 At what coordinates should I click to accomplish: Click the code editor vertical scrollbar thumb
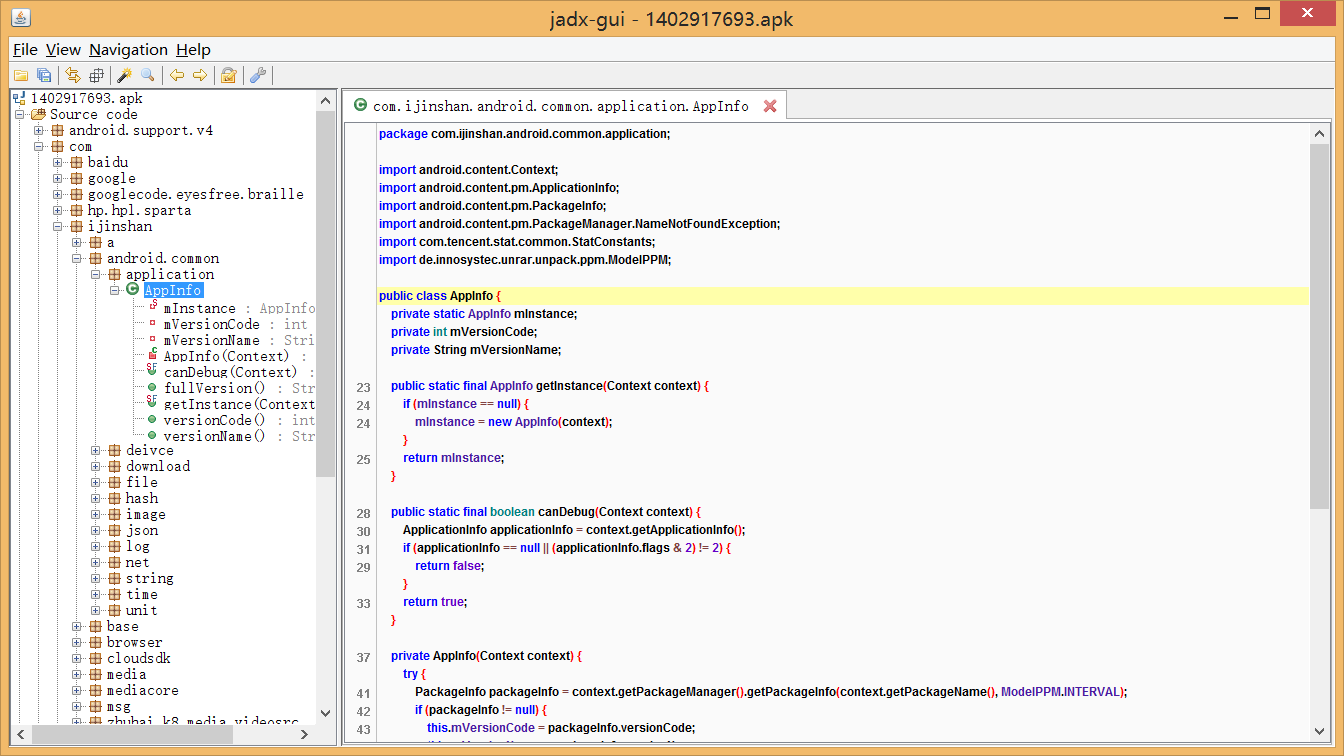[1319, 325]
